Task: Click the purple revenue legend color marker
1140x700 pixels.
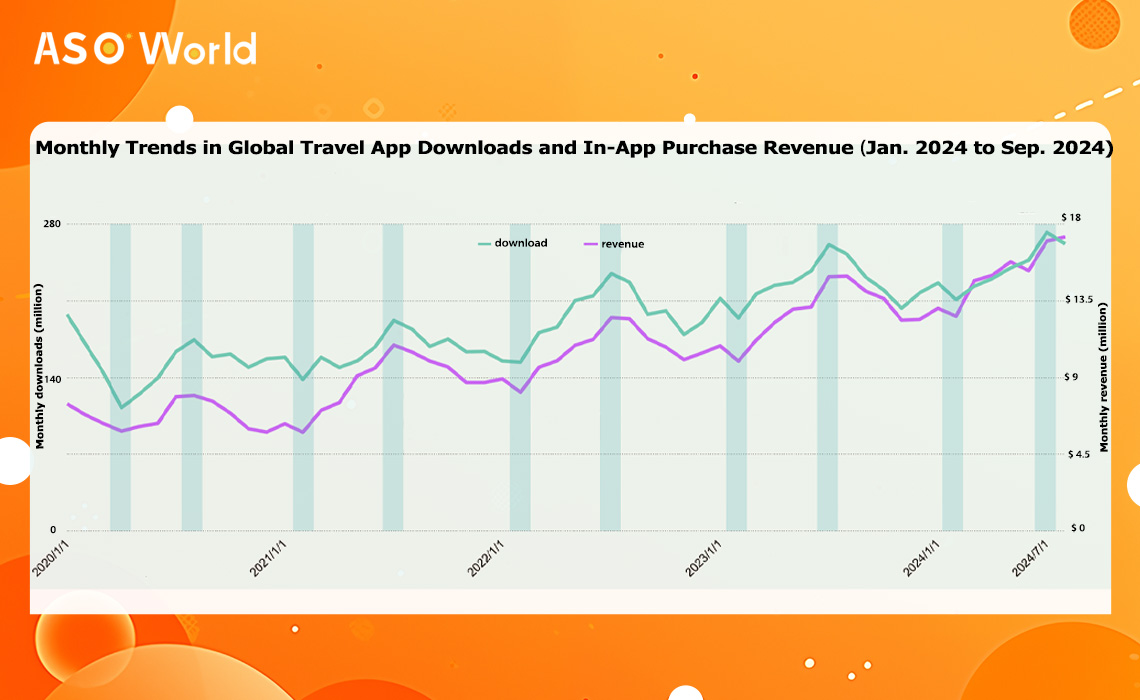Action: (x=591, y=245)
